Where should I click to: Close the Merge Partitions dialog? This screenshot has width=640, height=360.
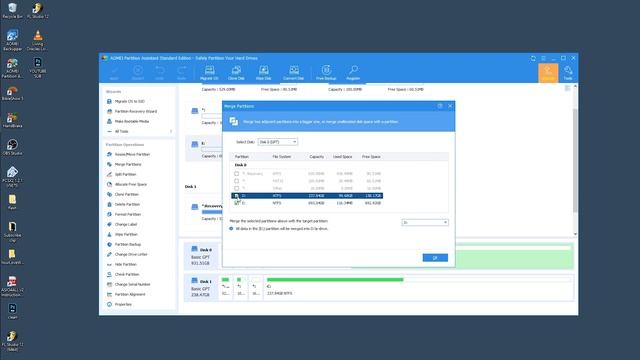[450, 106]
